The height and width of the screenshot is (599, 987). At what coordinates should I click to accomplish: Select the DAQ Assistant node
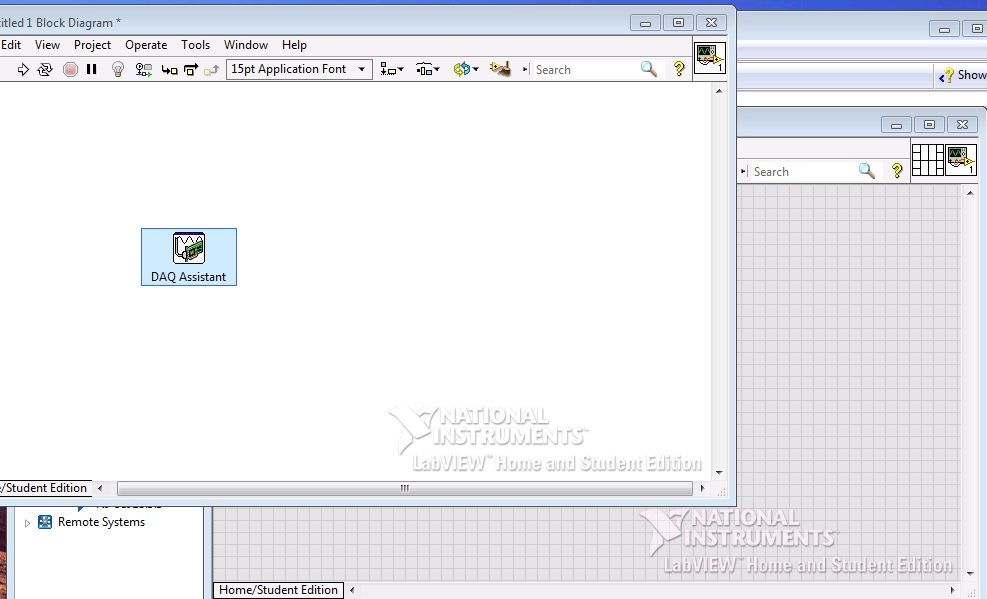[x=189, y=257]
